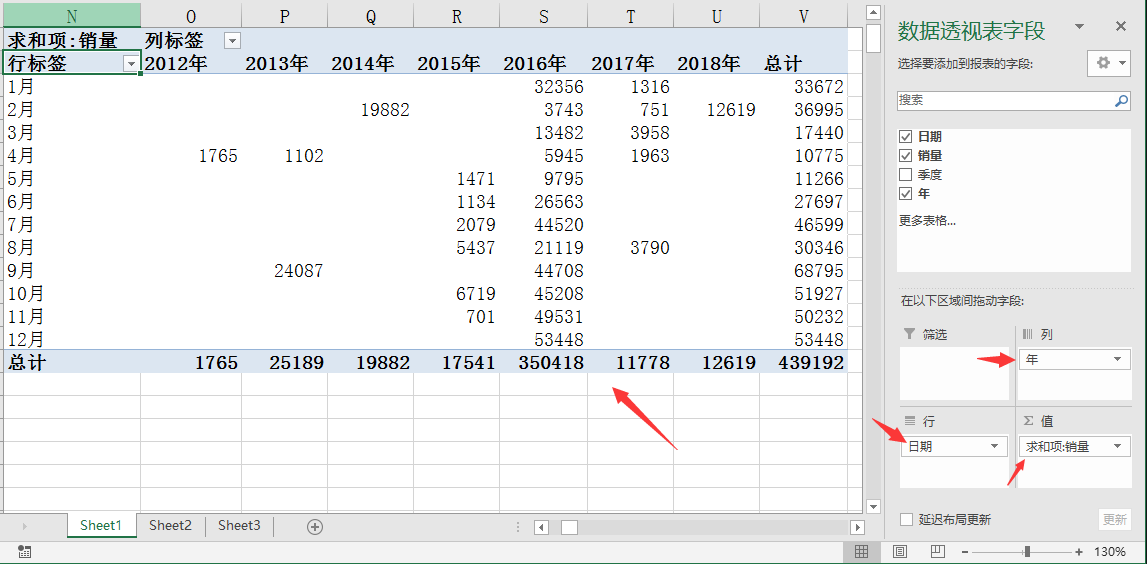Enable the 延迟布局更新 checkbox
The image size is (1147, 564).
pos(906,519)
